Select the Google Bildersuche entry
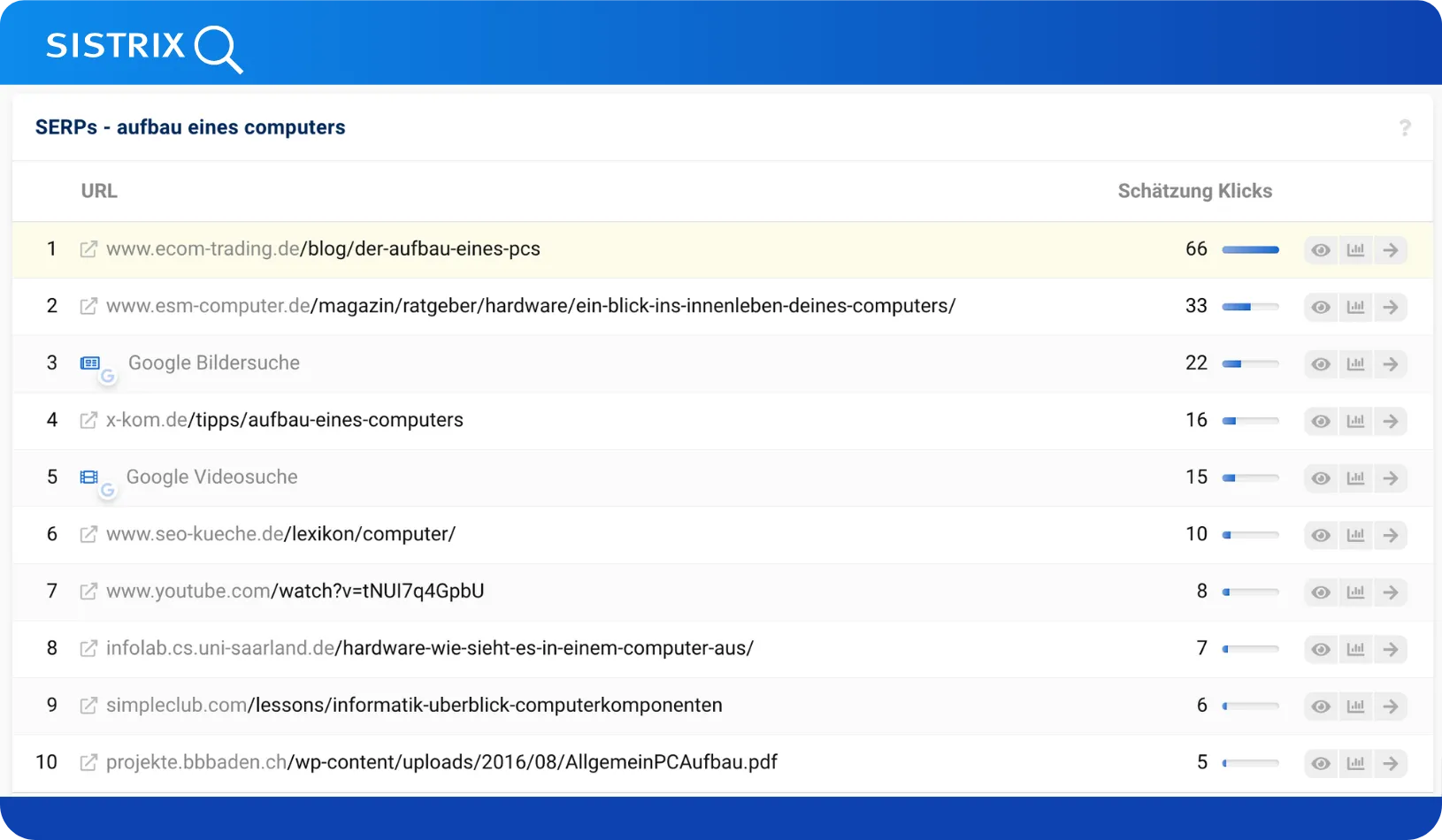This screenshot has width=1442, height=840. pyautogui.click(x=214, y=363)
